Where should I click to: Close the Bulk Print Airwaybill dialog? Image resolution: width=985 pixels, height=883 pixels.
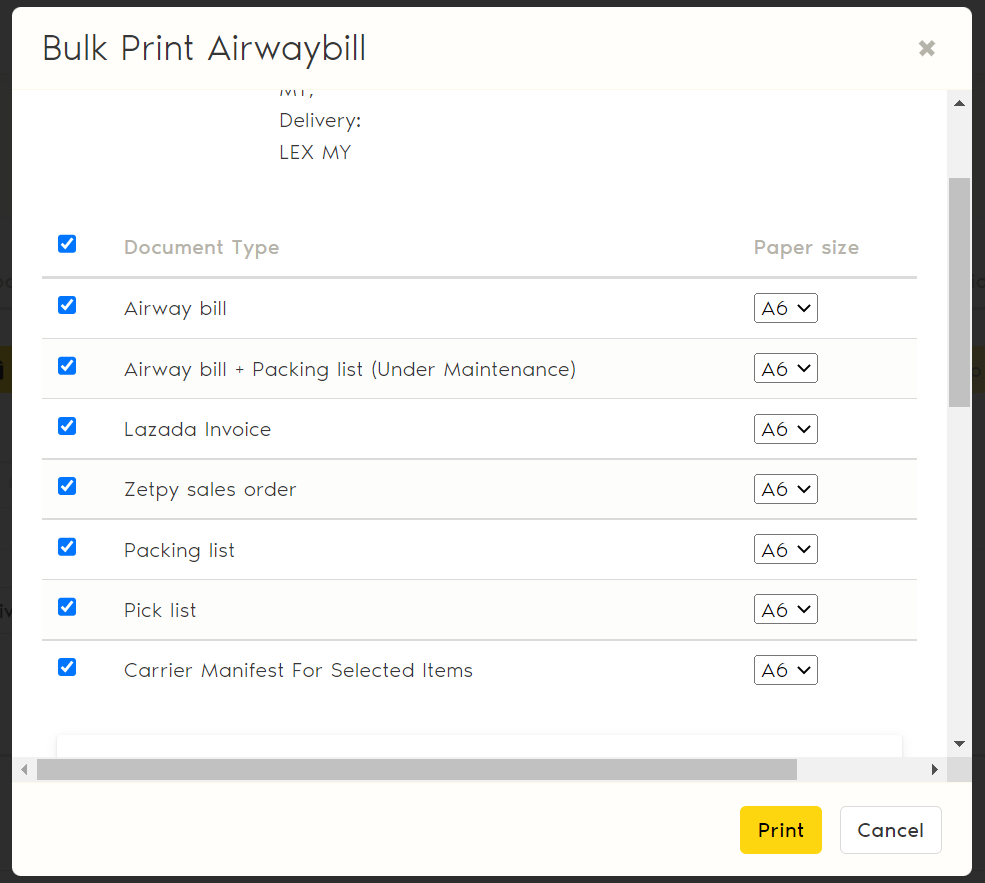[x=926, y=48]
